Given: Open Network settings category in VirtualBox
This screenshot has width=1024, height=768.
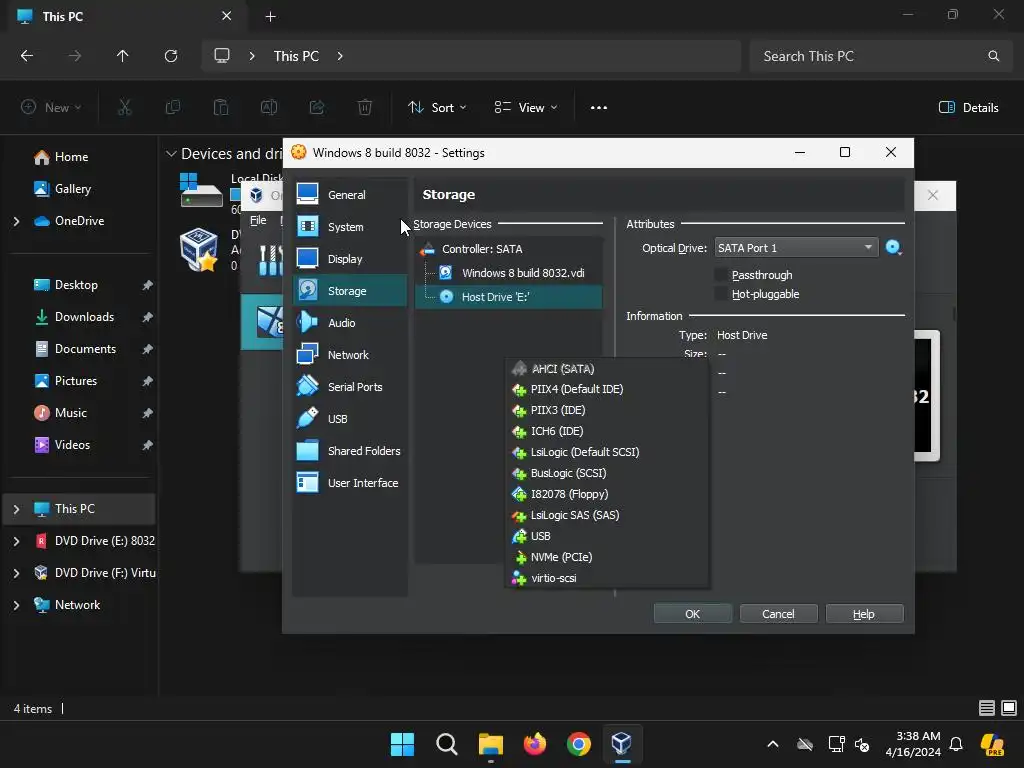Looking at the screenshot, I should pos(349,355).
